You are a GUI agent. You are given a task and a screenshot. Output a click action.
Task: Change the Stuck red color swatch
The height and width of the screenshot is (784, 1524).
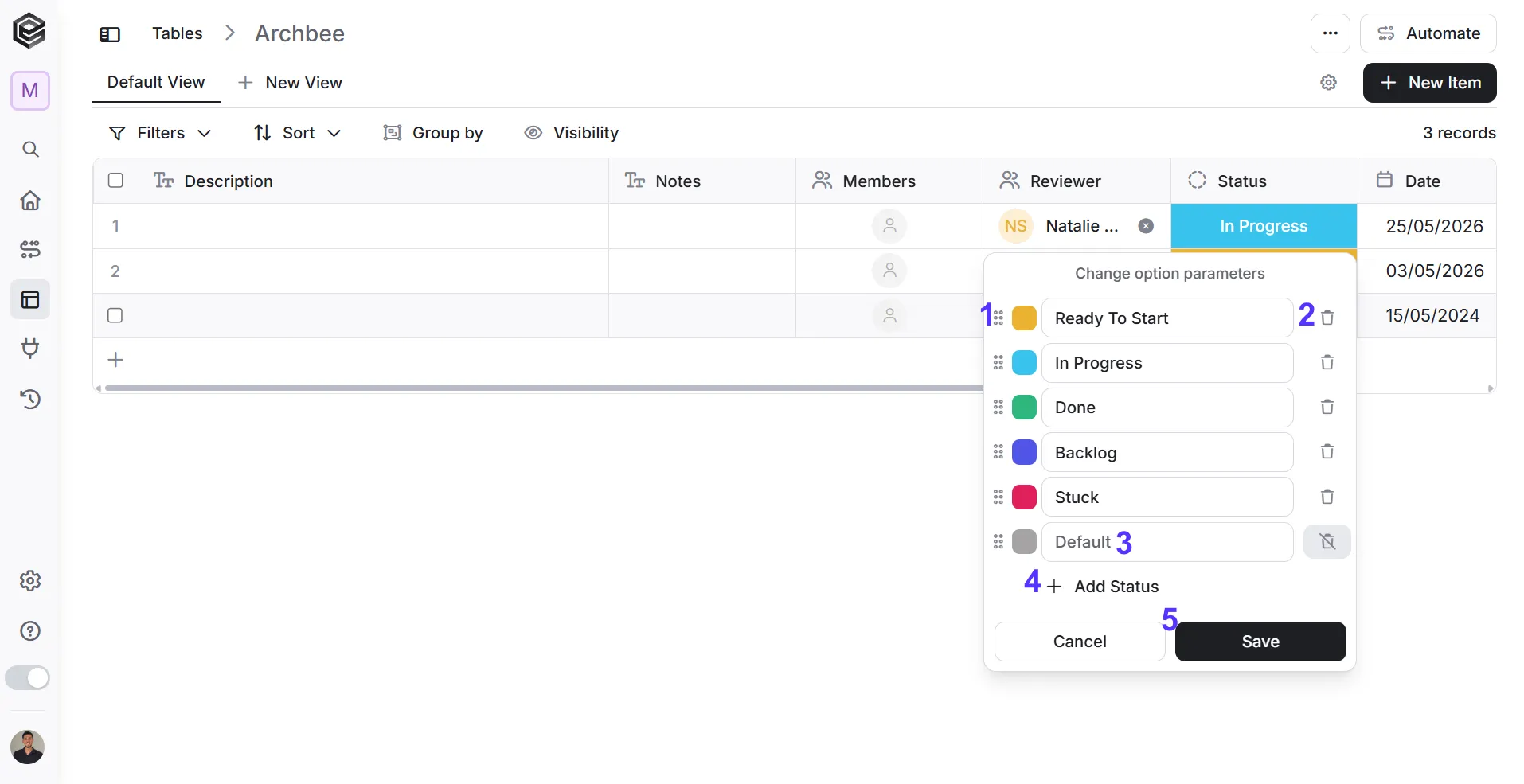tap(1024, 497)
